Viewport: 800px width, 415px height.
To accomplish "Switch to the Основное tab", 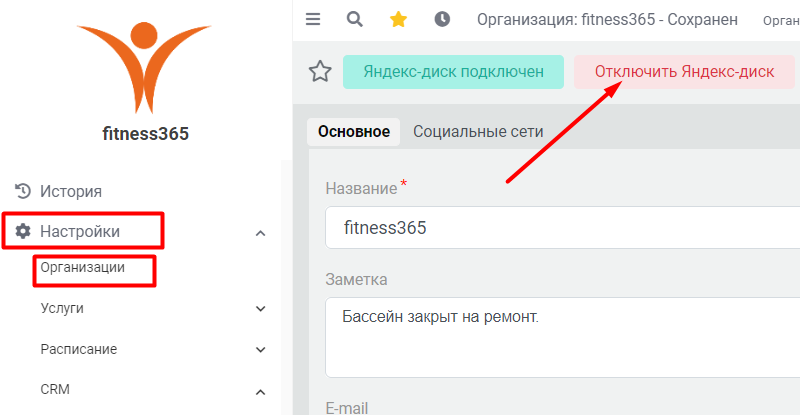I will (x=354, y=132).
